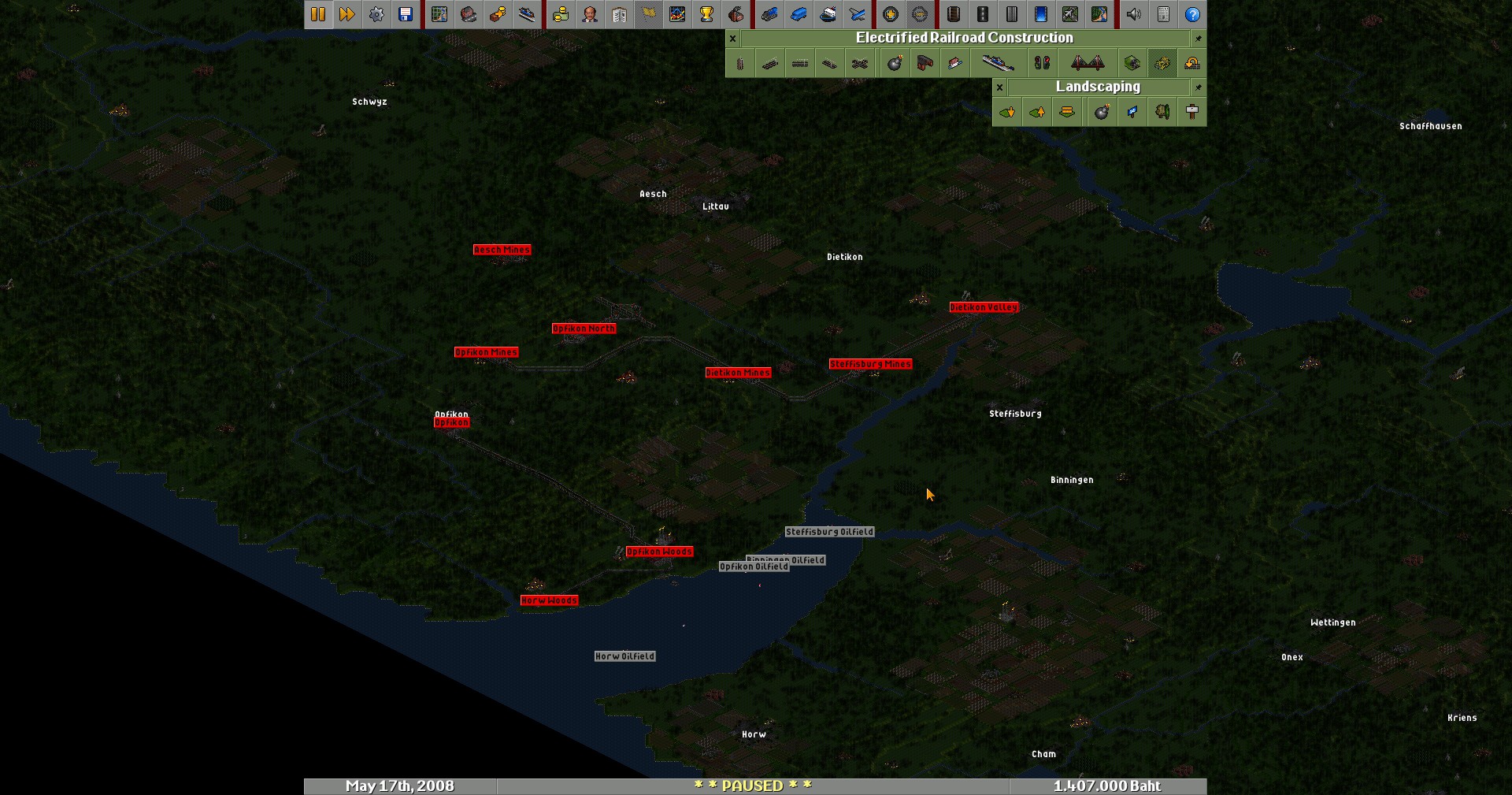Pin the Landscaping window with its sticky icon

tap(1198, 87)
